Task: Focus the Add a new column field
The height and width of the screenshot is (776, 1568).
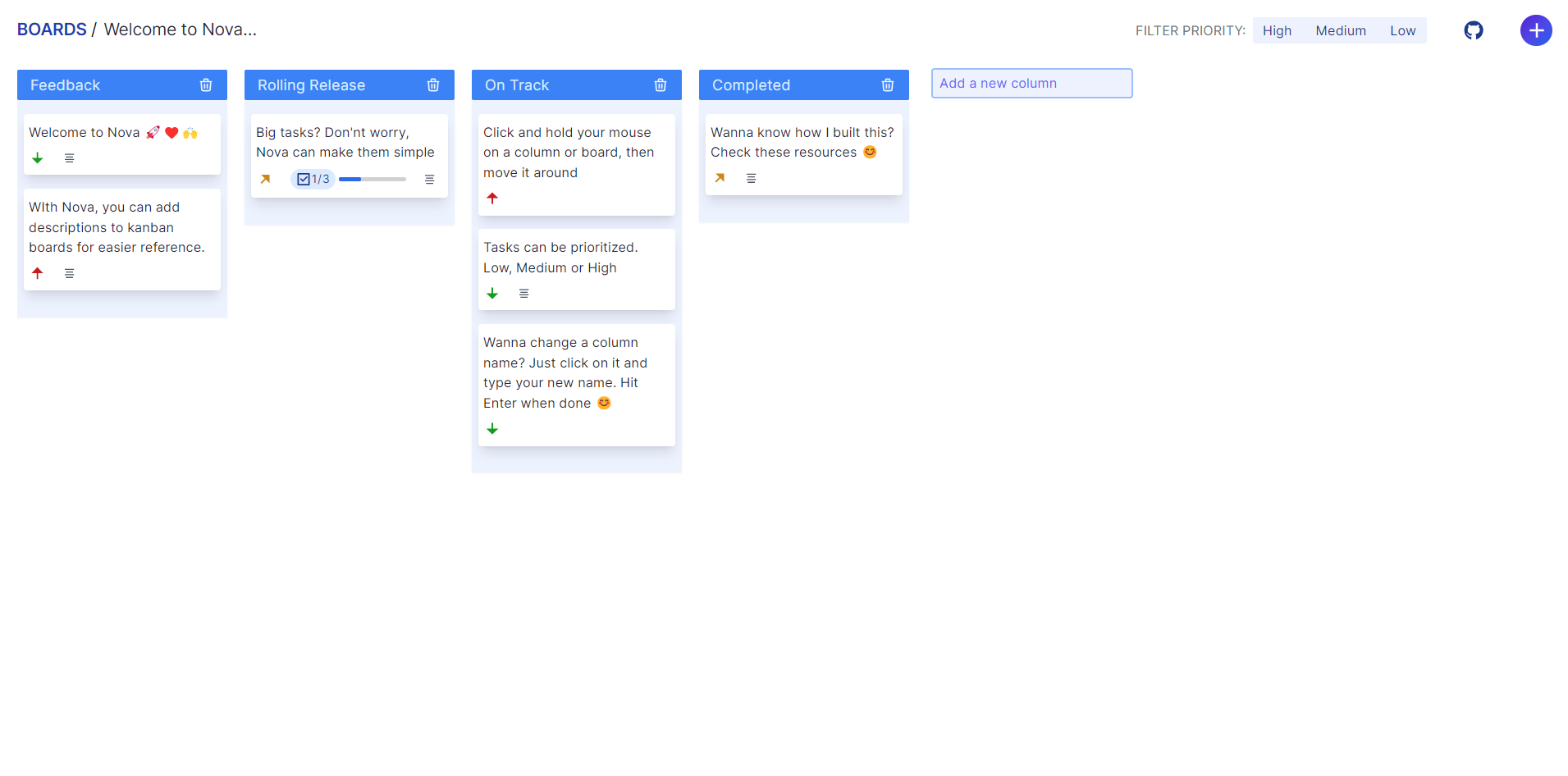Action: [1032, 84]
